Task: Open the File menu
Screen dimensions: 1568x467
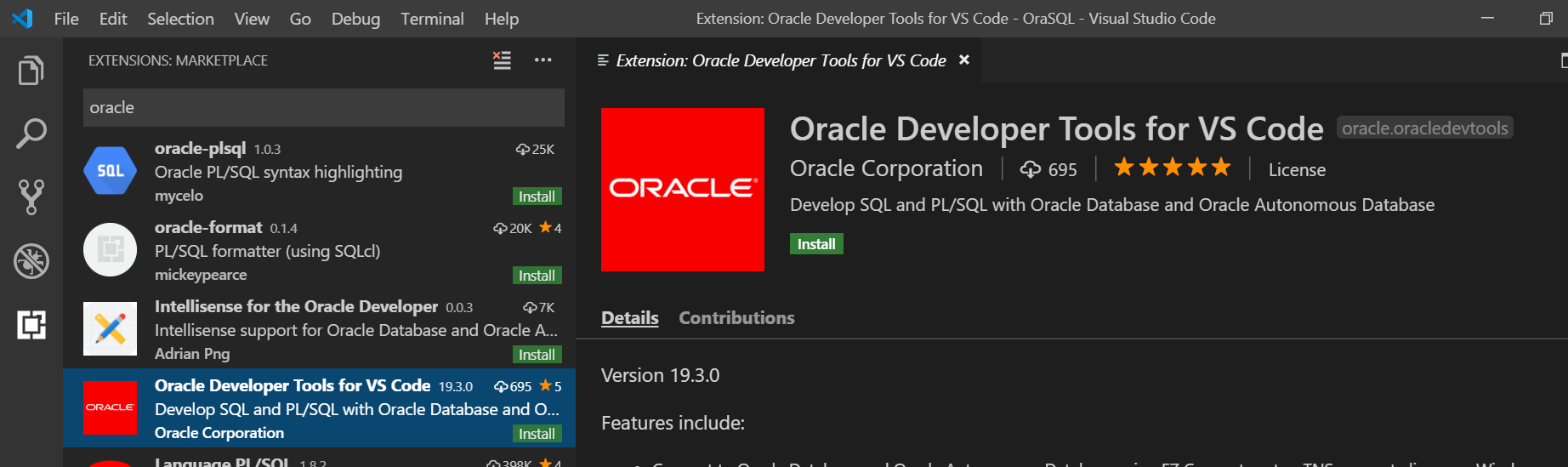Action: point(66,19)
